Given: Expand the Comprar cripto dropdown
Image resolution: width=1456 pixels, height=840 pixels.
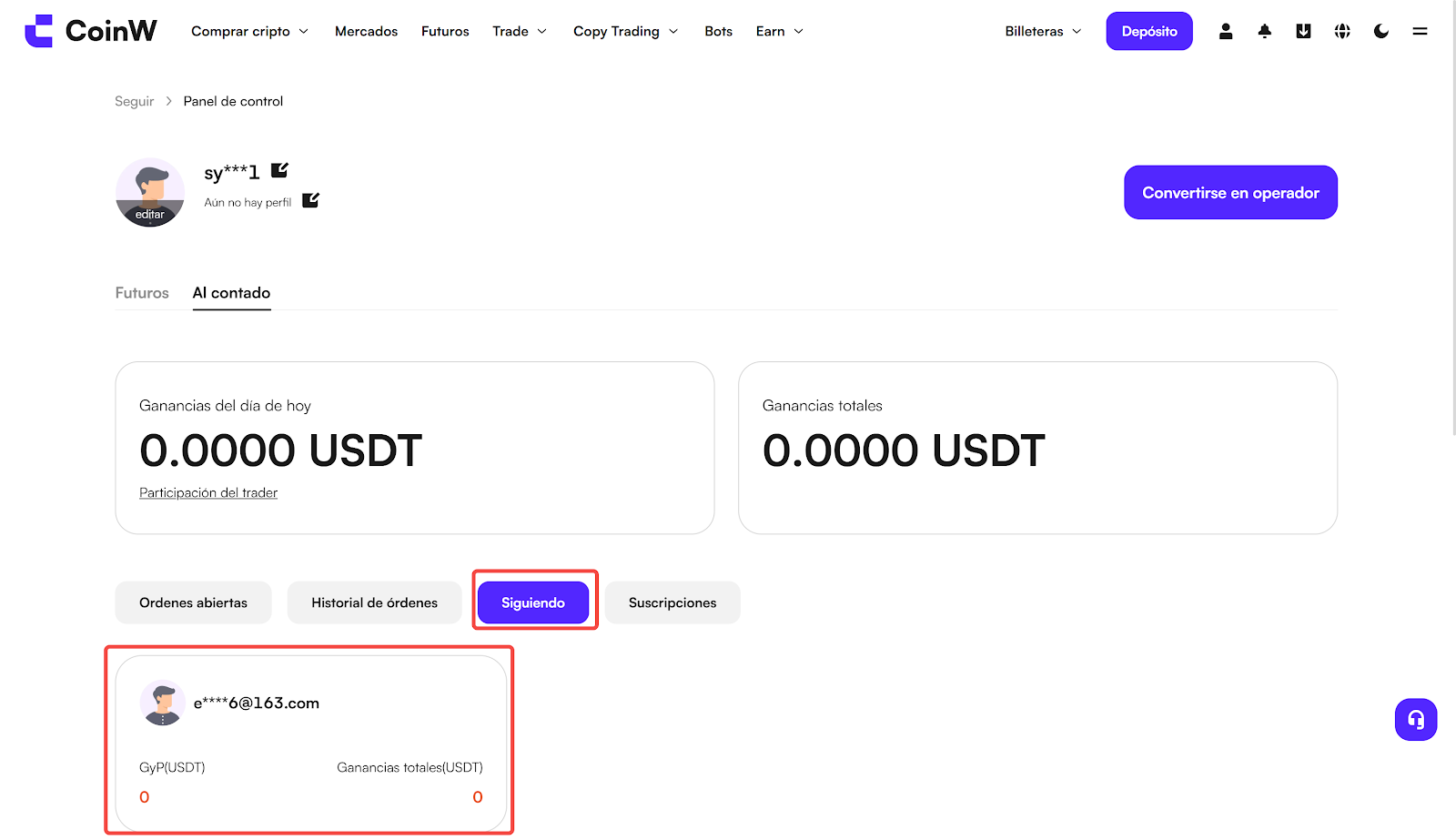Looking at the screenshot, I should pos(249,31).
